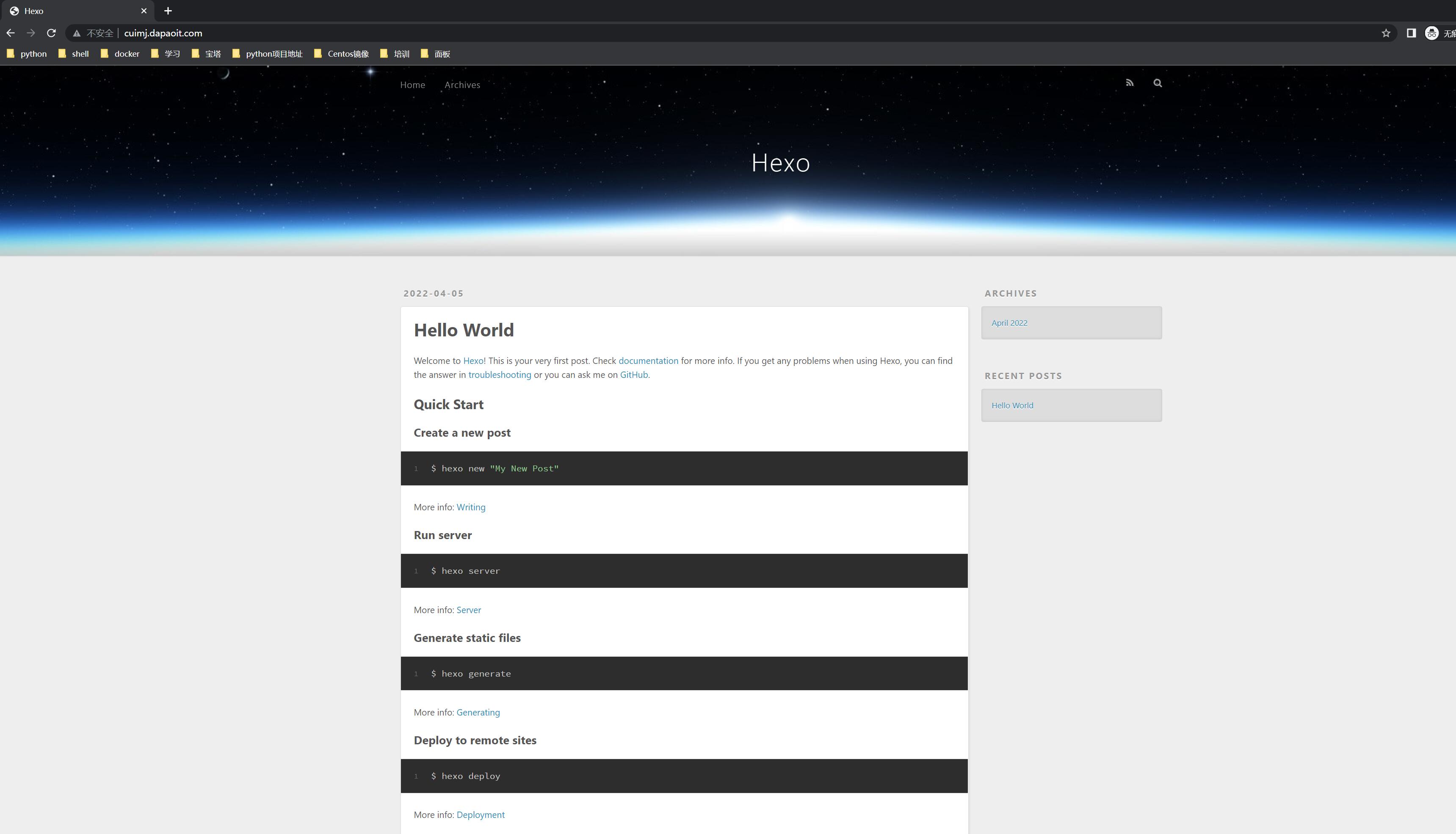This screenshot has height=834, width=1456.
Task: Open the troubleshooting link
Action: tap(500, 374)
